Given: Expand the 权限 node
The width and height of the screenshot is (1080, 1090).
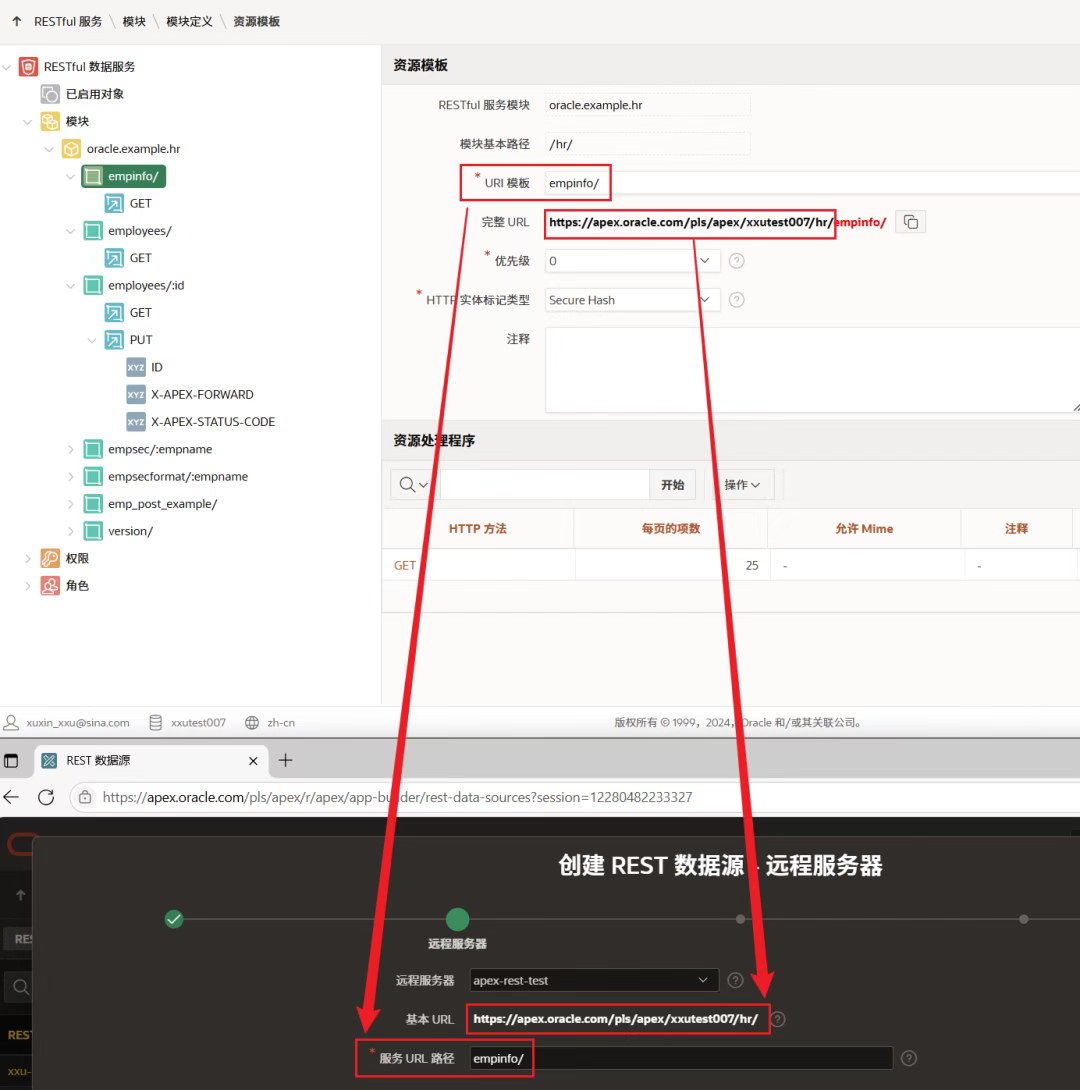Looking at the screenshot, I should 28,559.
